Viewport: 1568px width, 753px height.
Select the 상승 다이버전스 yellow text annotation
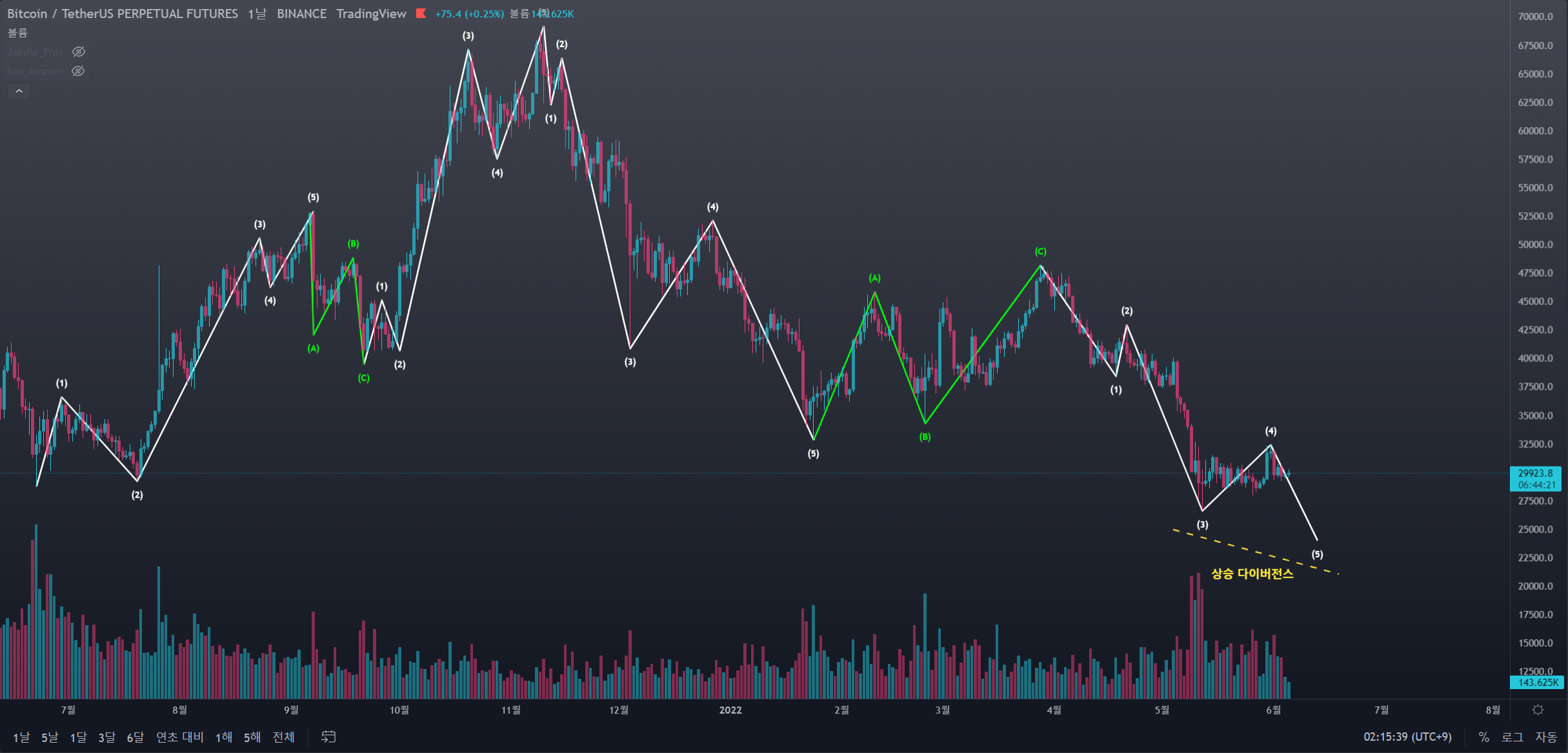(1252, 574)
